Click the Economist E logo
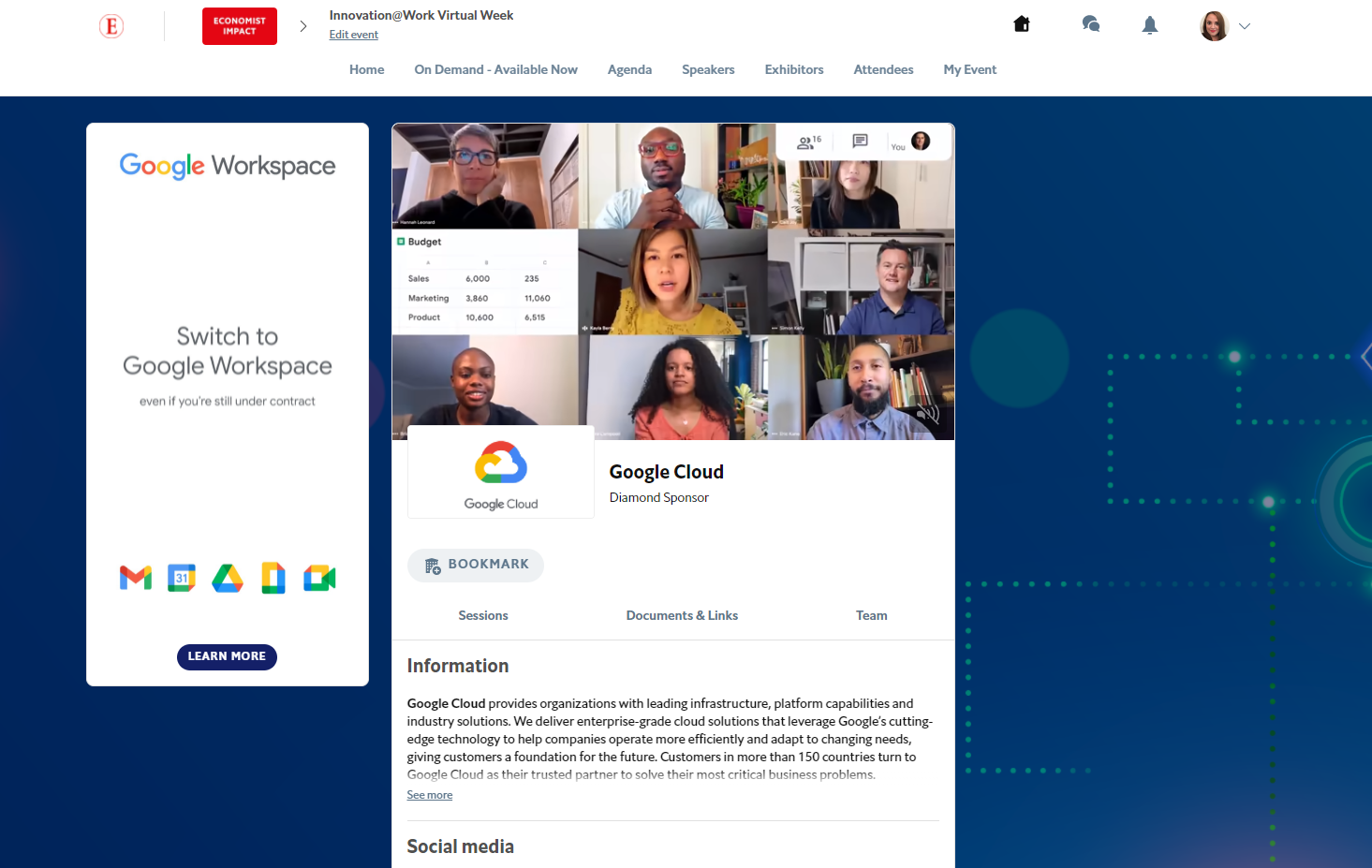1372x868 pixels. (x=111, y=26)
